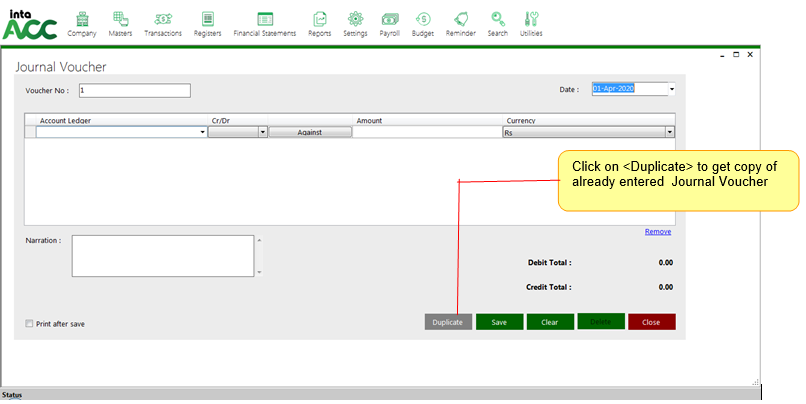This screenshot has width=806, height=404.
Task: Click the Duplicate button
Action: click(447, 322)
